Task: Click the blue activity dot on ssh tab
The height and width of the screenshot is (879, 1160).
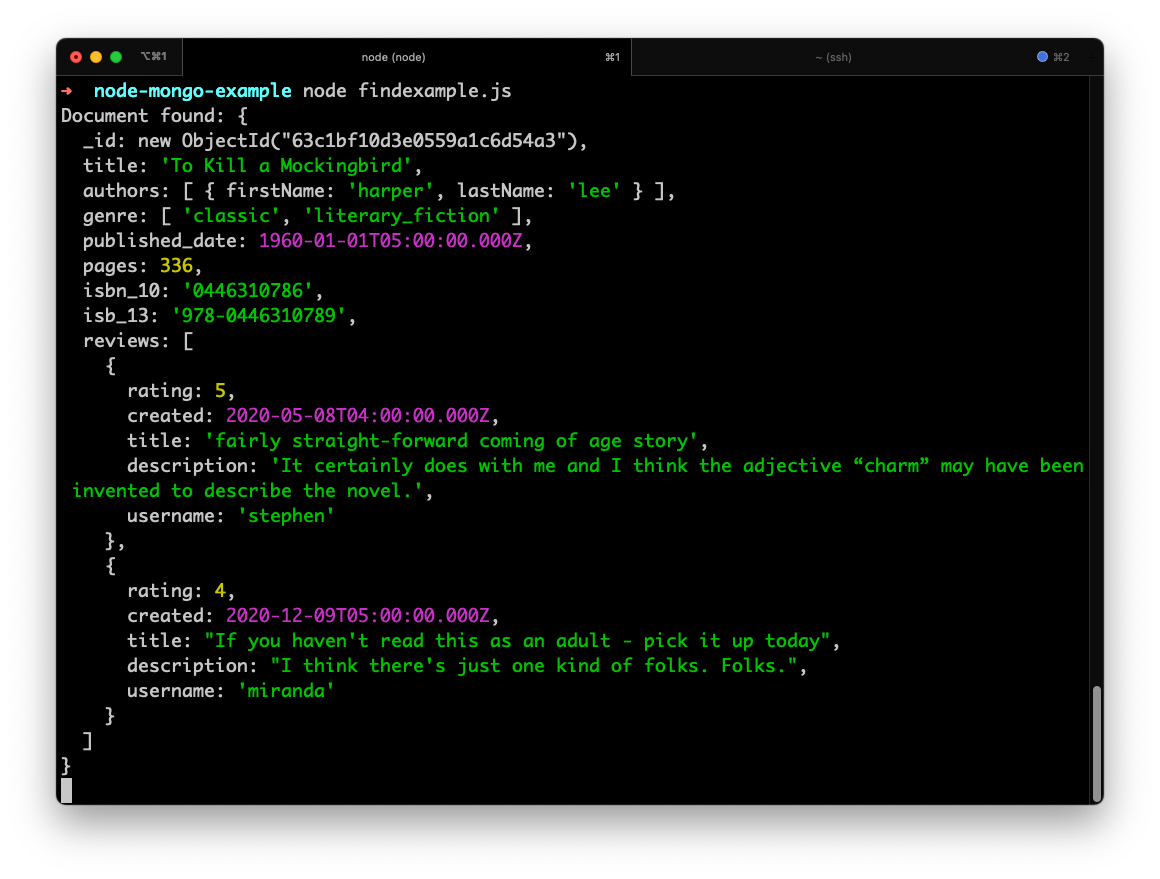Action: click(1042, 57)
